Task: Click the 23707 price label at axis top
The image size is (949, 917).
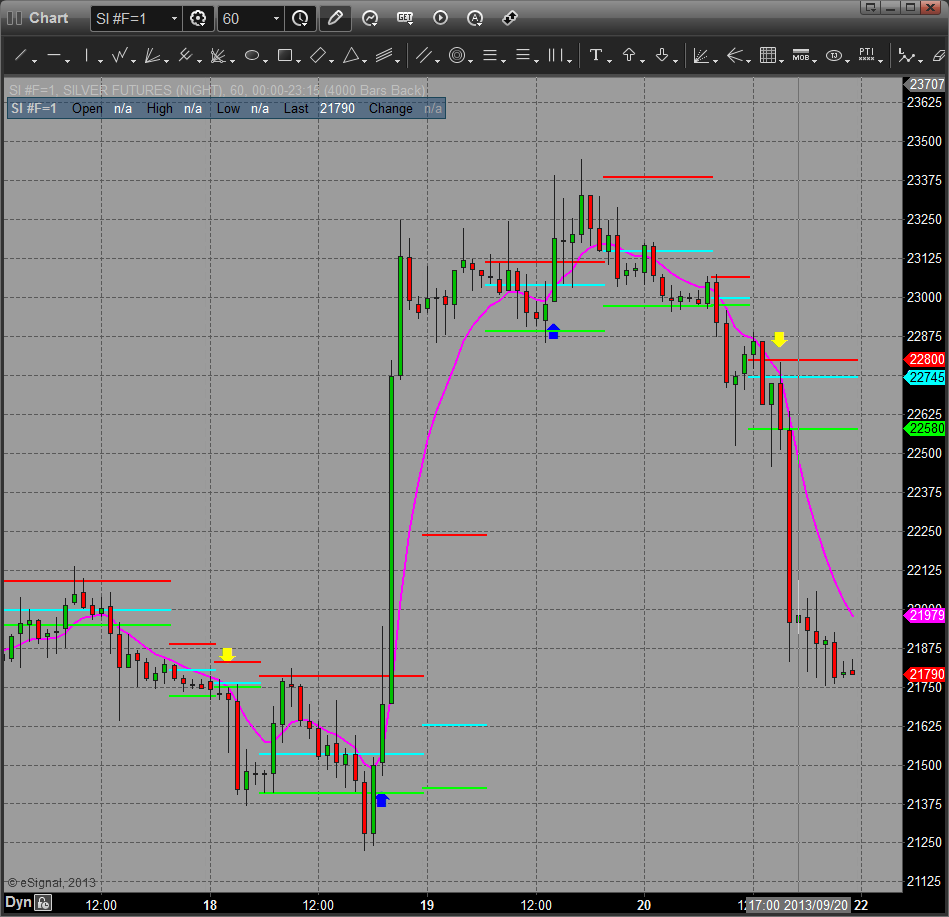Action: click(x=925, y=84)
